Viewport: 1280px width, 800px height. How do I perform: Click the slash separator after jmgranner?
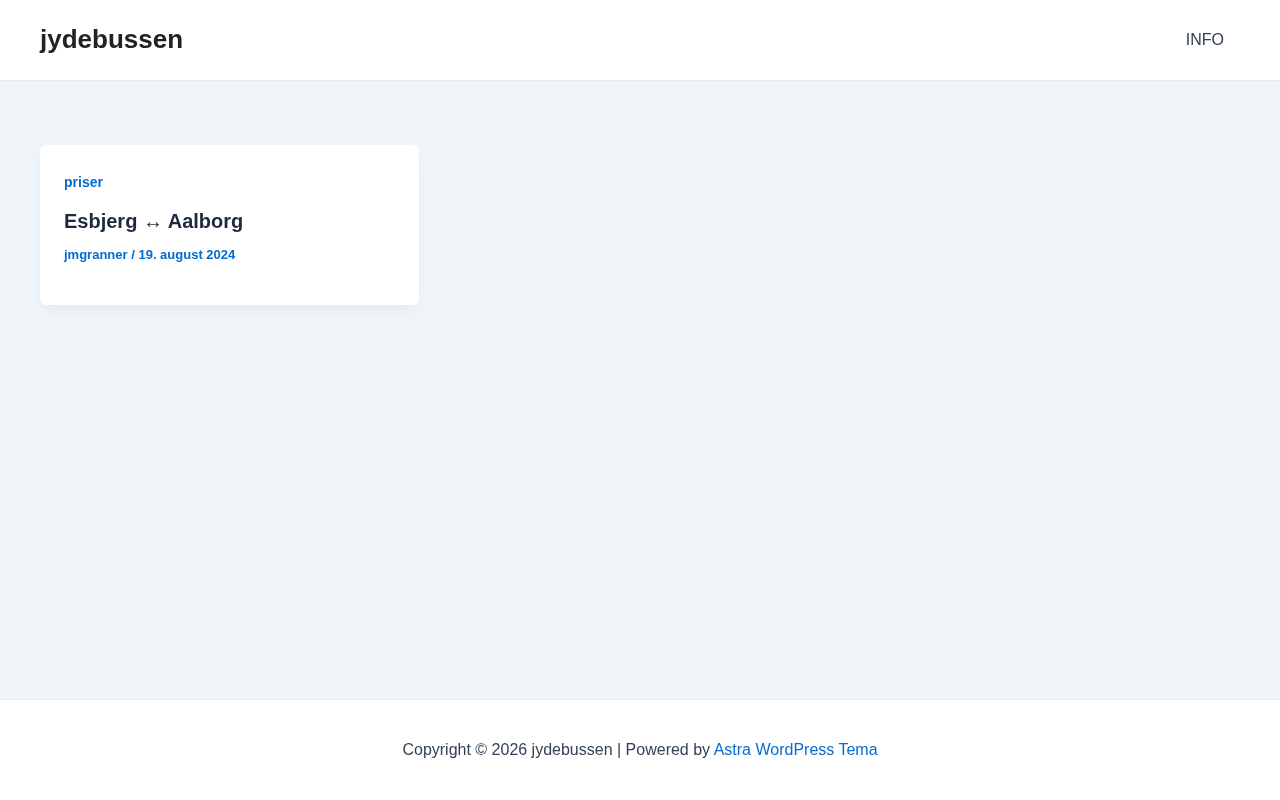pos(133,255)
